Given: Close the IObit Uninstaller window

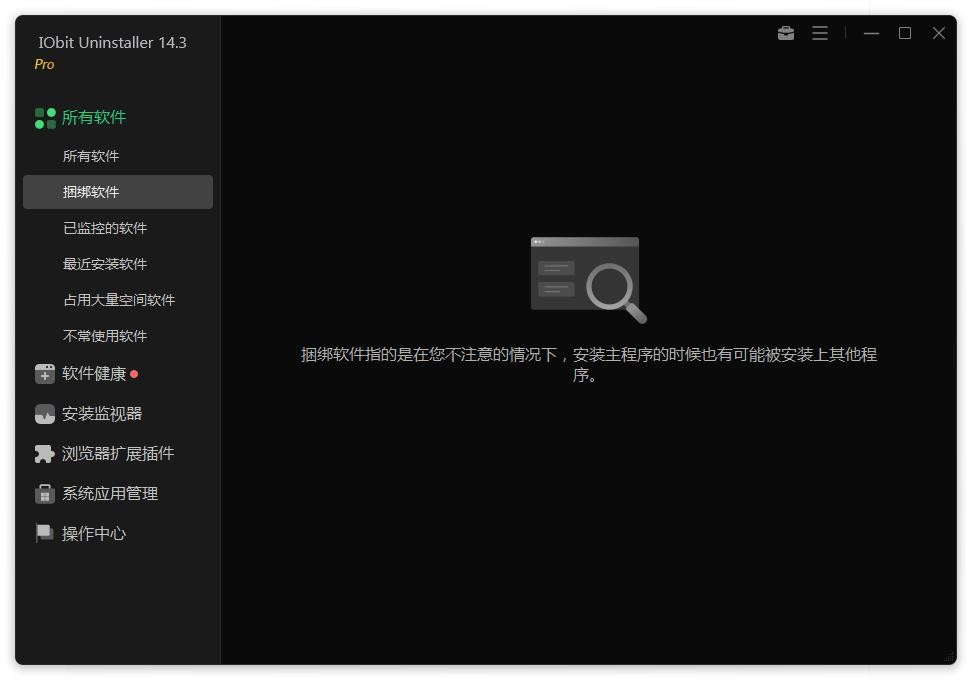Looking at the screenshot, I should tap(939, 33).
